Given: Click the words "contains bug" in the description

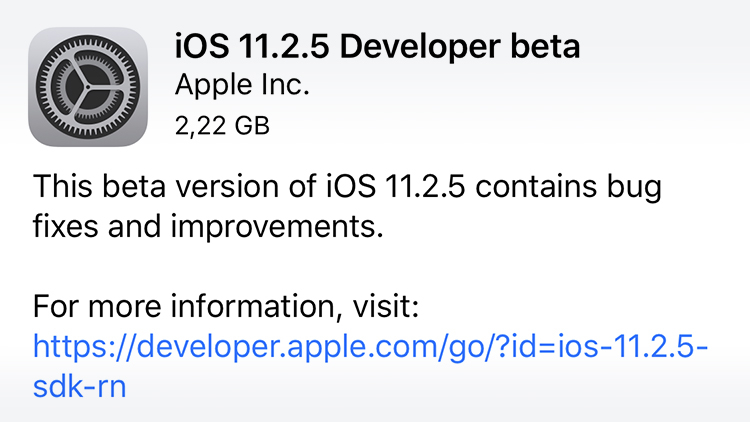Looking at the screenshot, I should (x=569, y=188).
